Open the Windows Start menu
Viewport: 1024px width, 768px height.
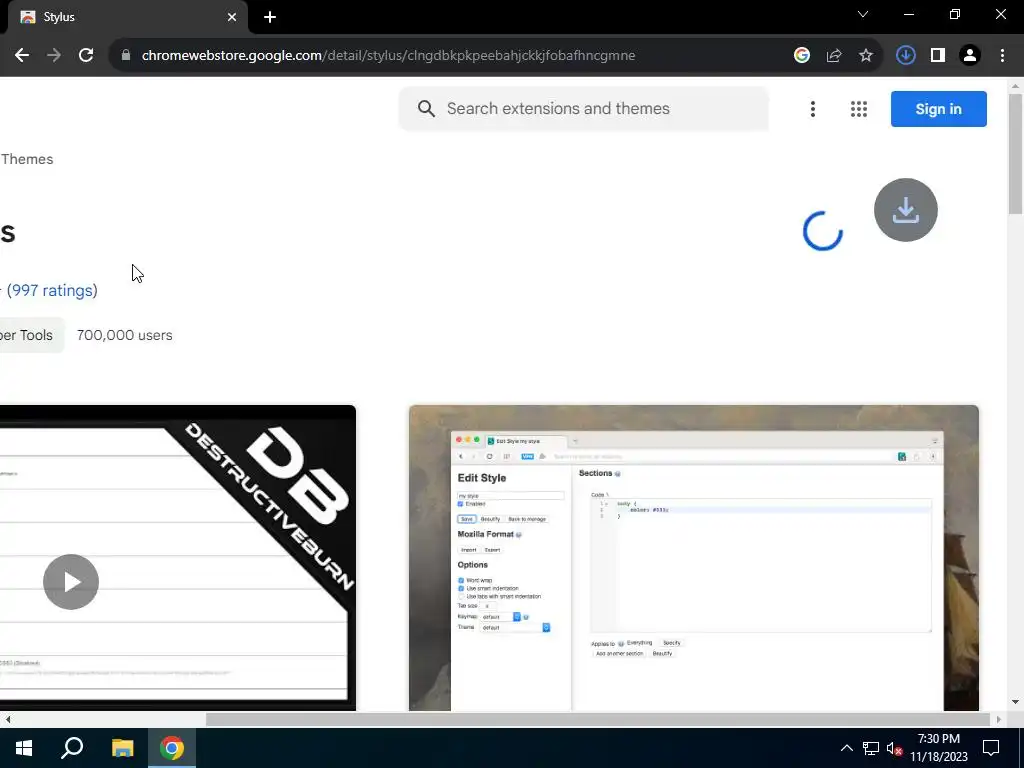[x=24, y=748]
